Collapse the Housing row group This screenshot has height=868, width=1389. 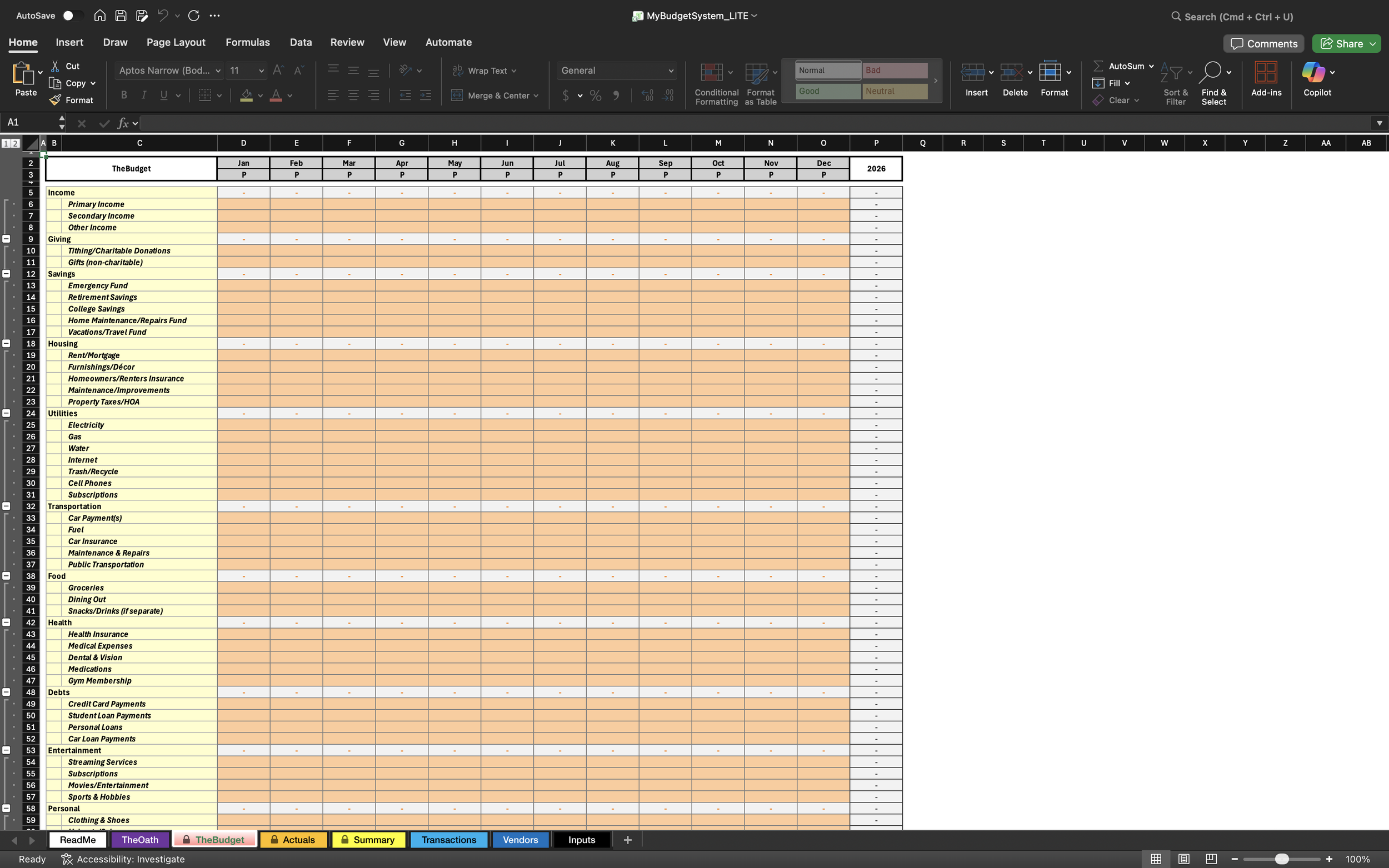[x=6, y=343]
